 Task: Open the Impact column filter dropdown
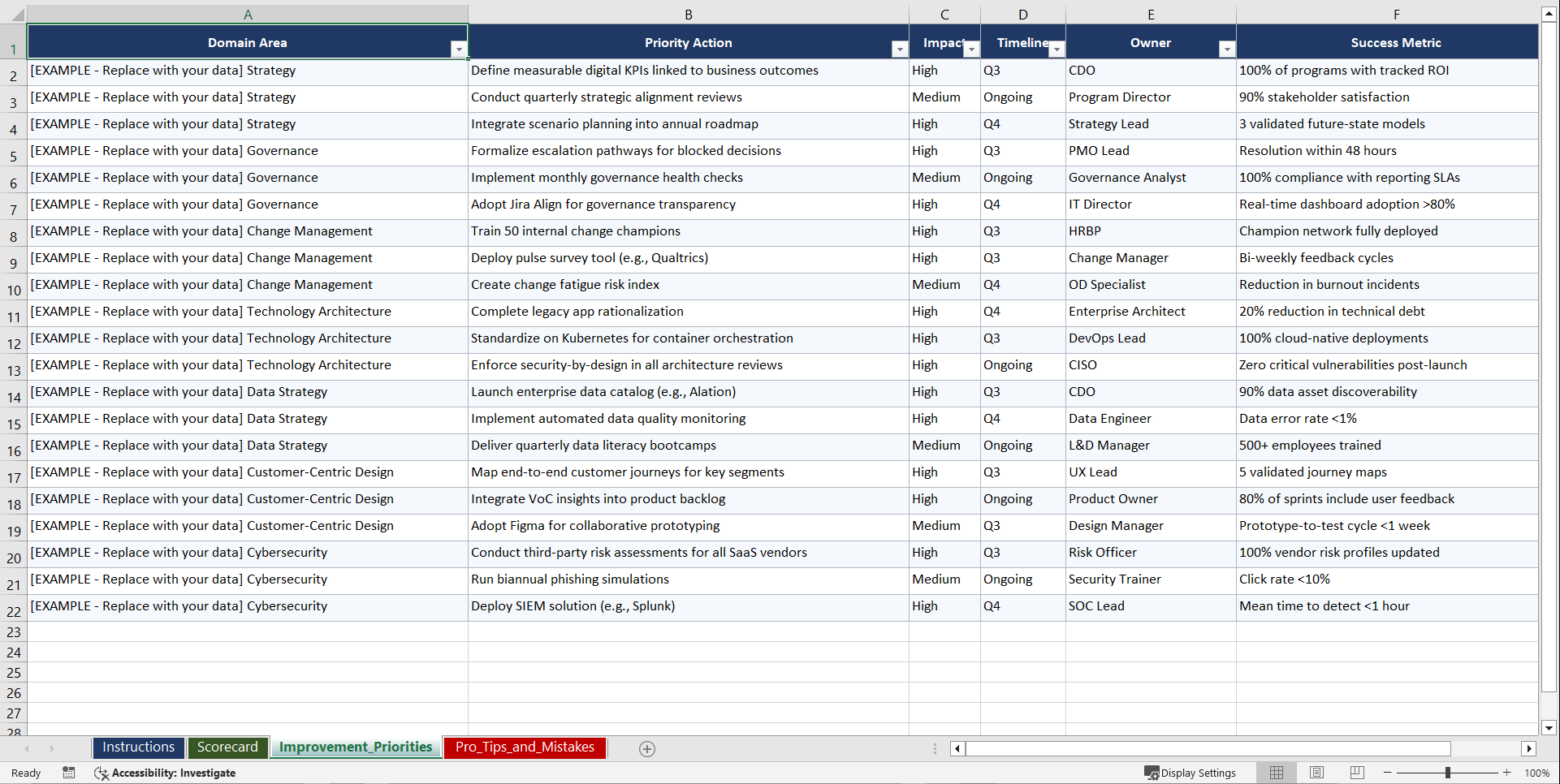972,50
